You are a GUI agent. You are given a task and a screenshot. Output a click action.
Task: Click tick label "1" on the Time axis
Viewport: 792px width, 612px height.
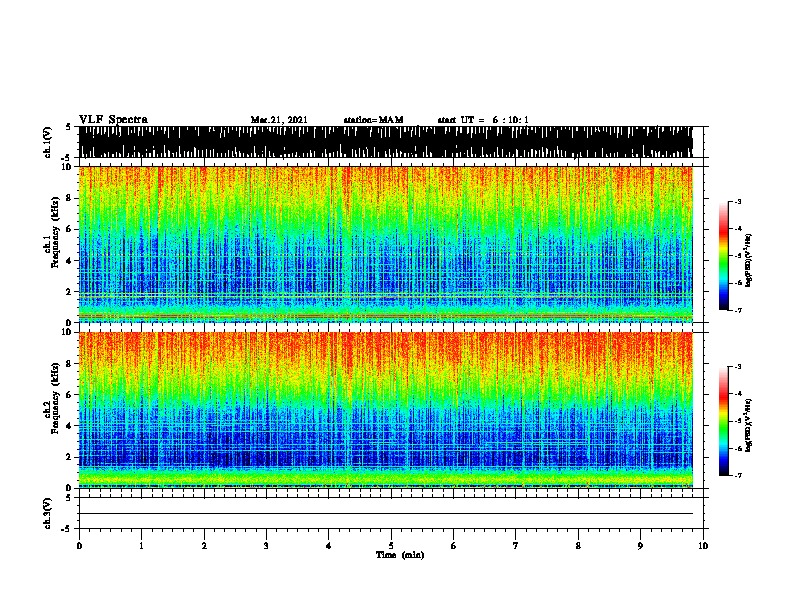tap(141, 545)
